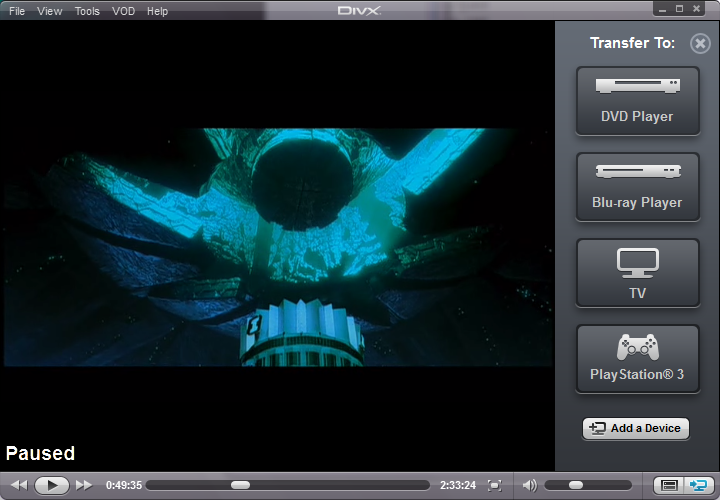Close the Transfer To panel
The image size is (720, 501).
tap(700, 44)
